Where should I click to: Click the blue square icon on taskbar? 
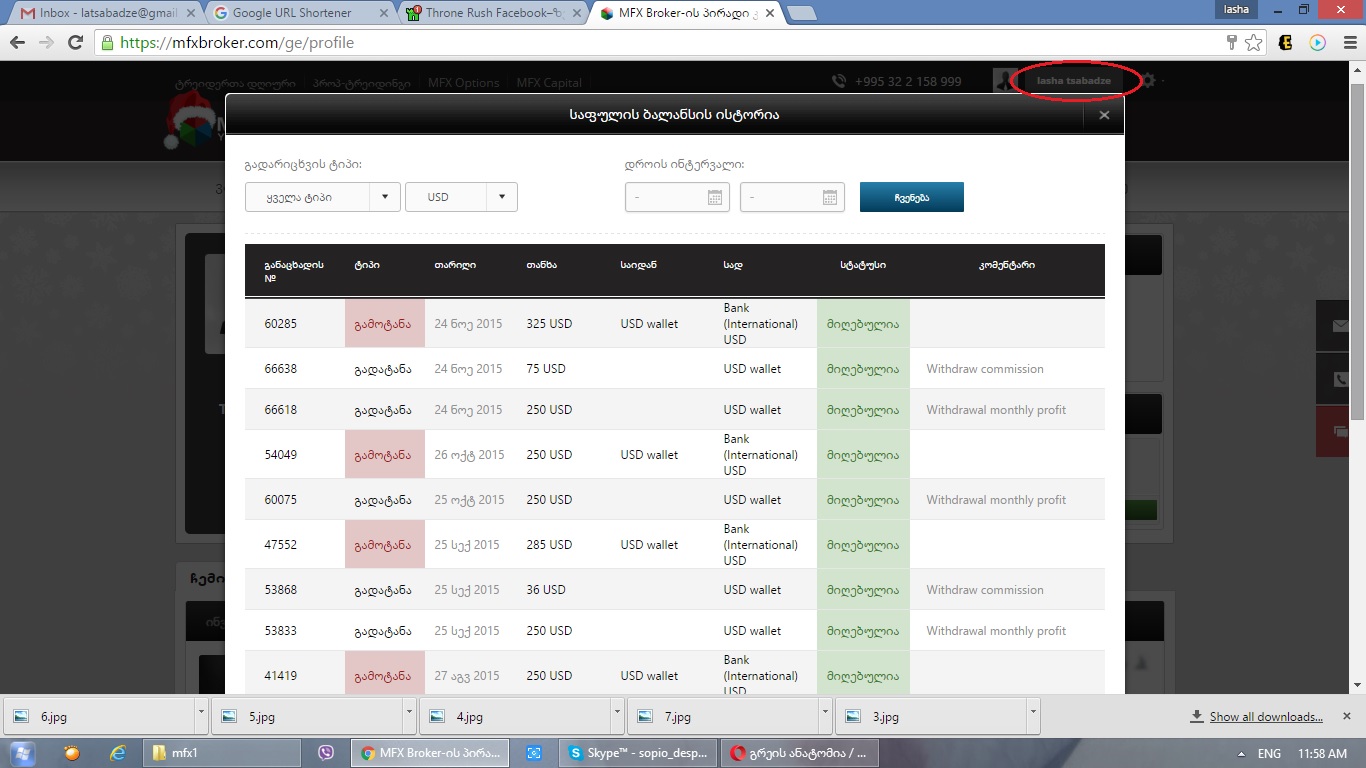(x=534, y=753)
